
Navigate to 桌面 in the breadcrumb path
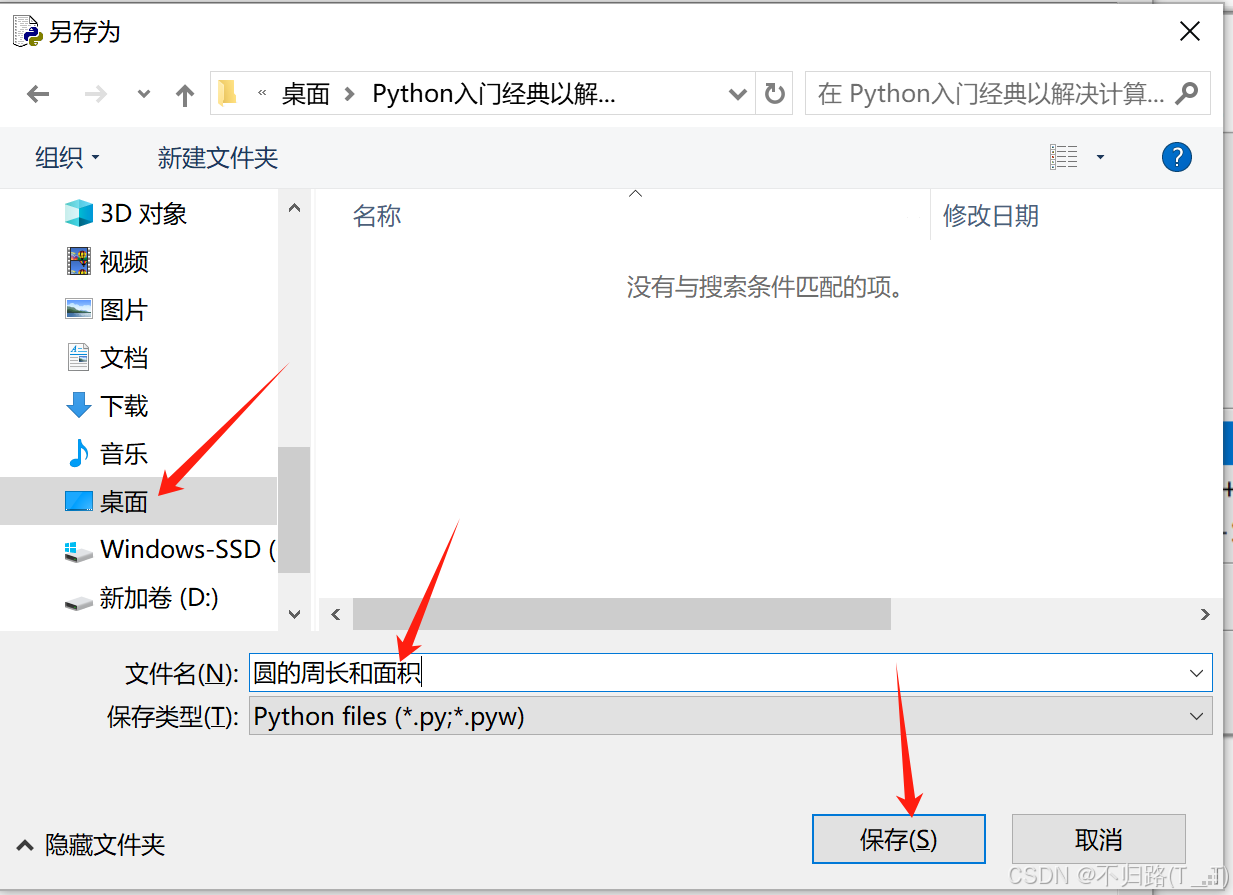coord(305,93)
